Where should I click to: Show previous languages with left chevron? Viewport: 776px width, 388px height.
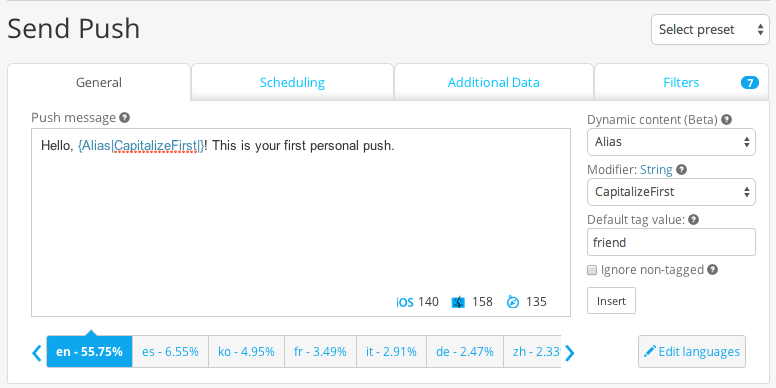click(x=37, y=353)
